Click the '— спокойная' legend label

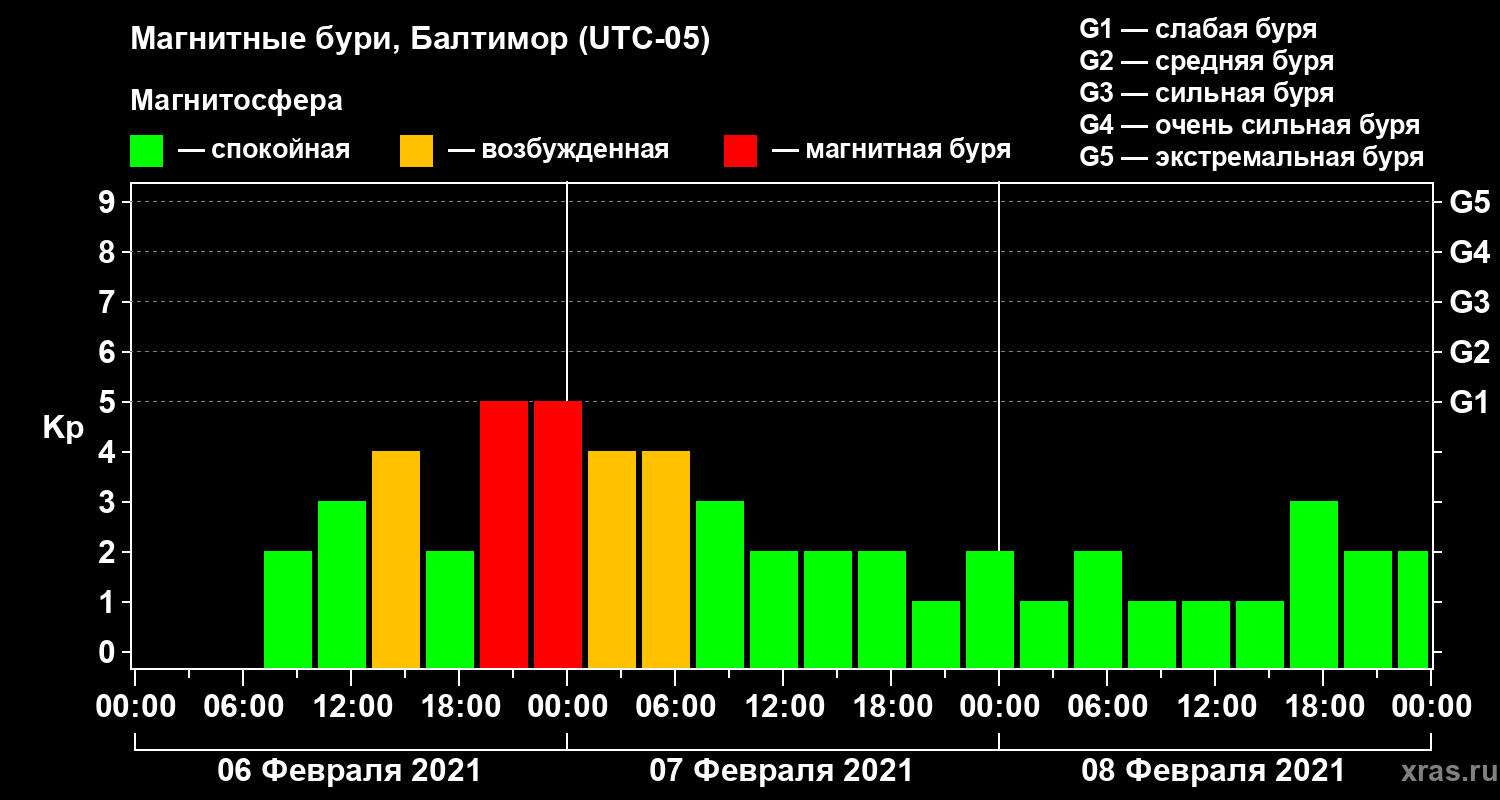[264, 150]
